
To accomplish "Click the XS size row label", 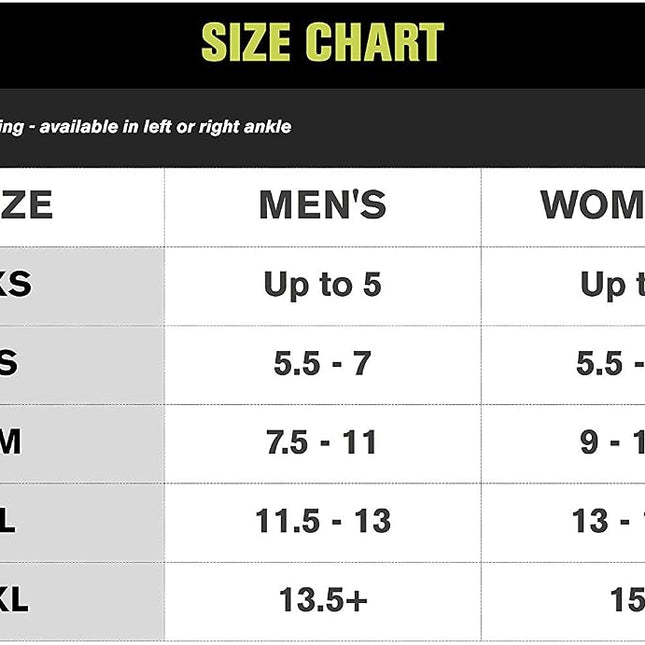I will pyautogui.click(x=16, y=284).
